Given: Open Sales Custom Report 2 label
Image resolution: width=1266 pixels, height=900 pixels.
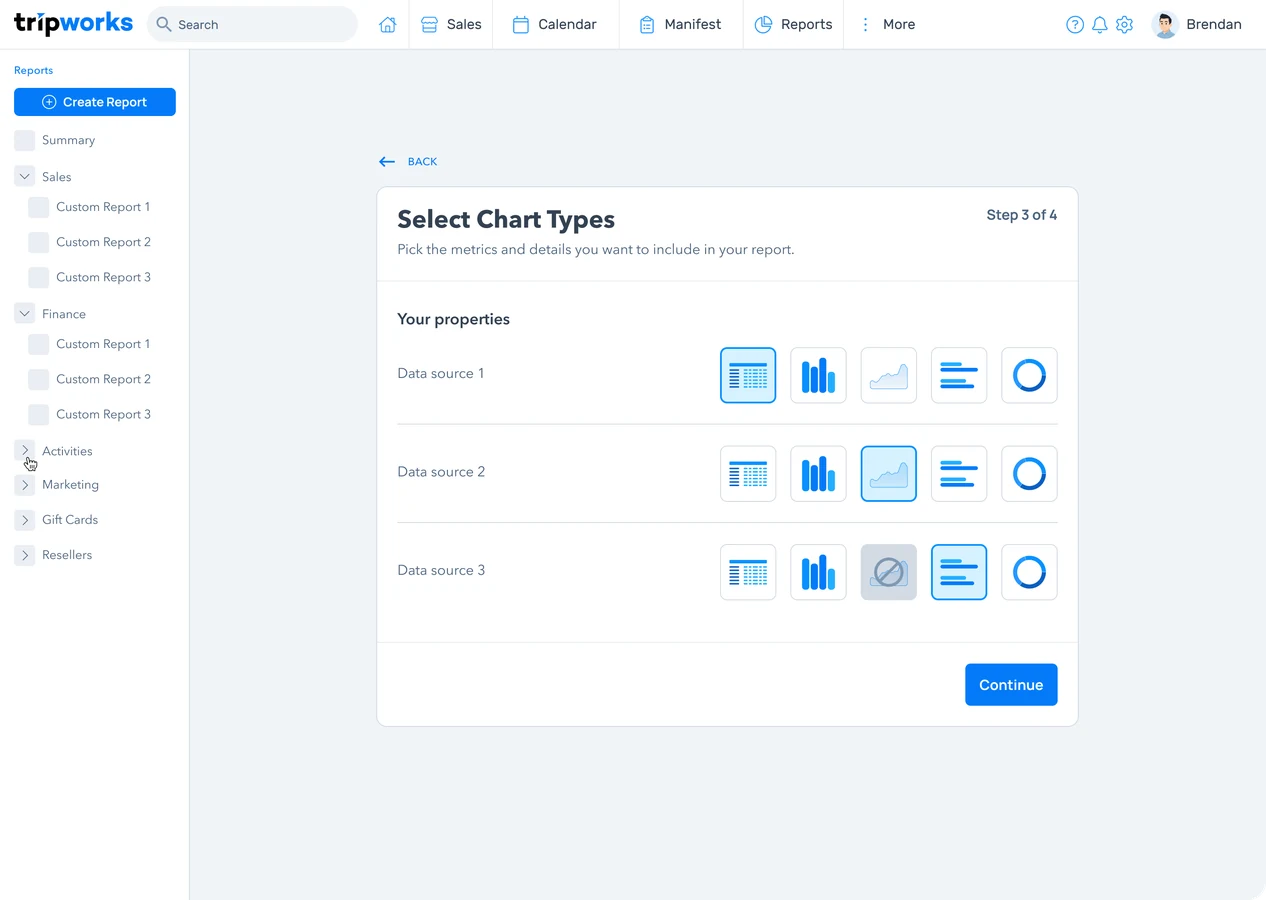Looking at the screenshot, I should [103, 242].
